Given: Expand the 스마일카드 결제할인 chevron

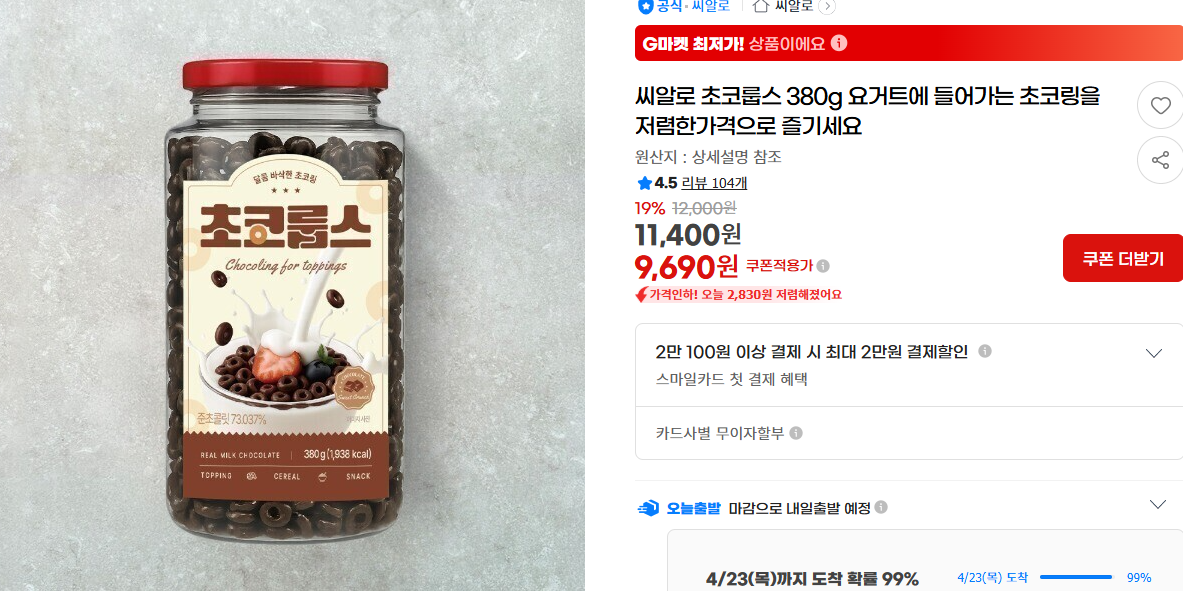Looking at the screenshot, I should pos(1154,352).
